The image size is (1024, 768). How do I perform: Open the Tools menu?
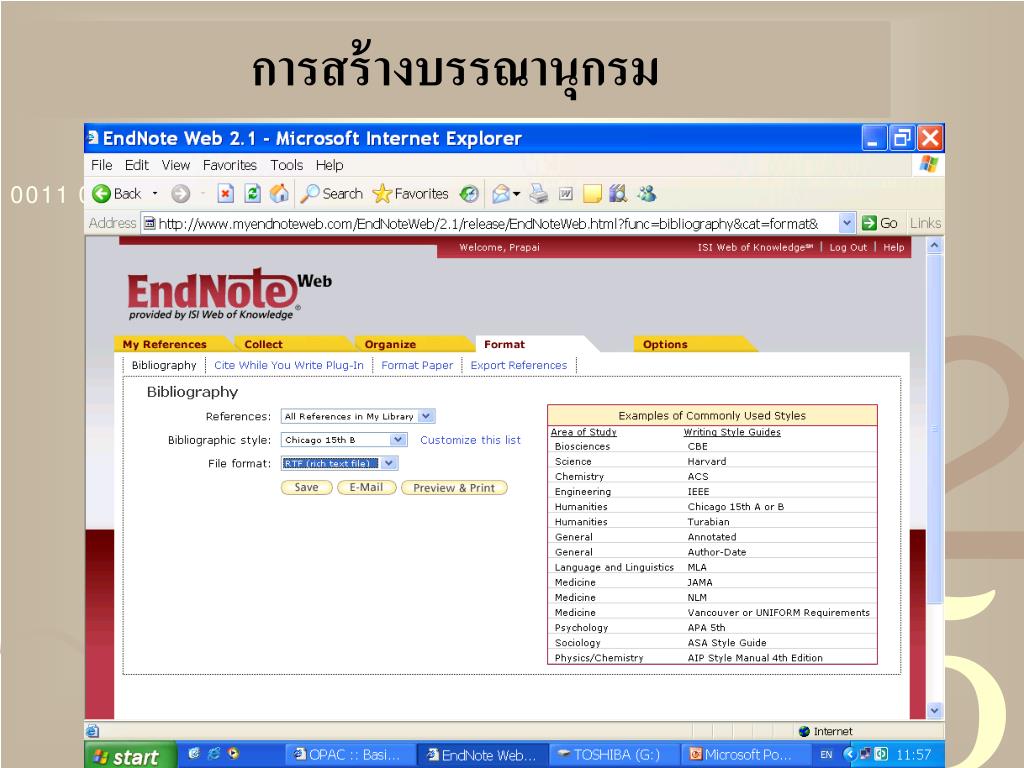tap(287, 165)
